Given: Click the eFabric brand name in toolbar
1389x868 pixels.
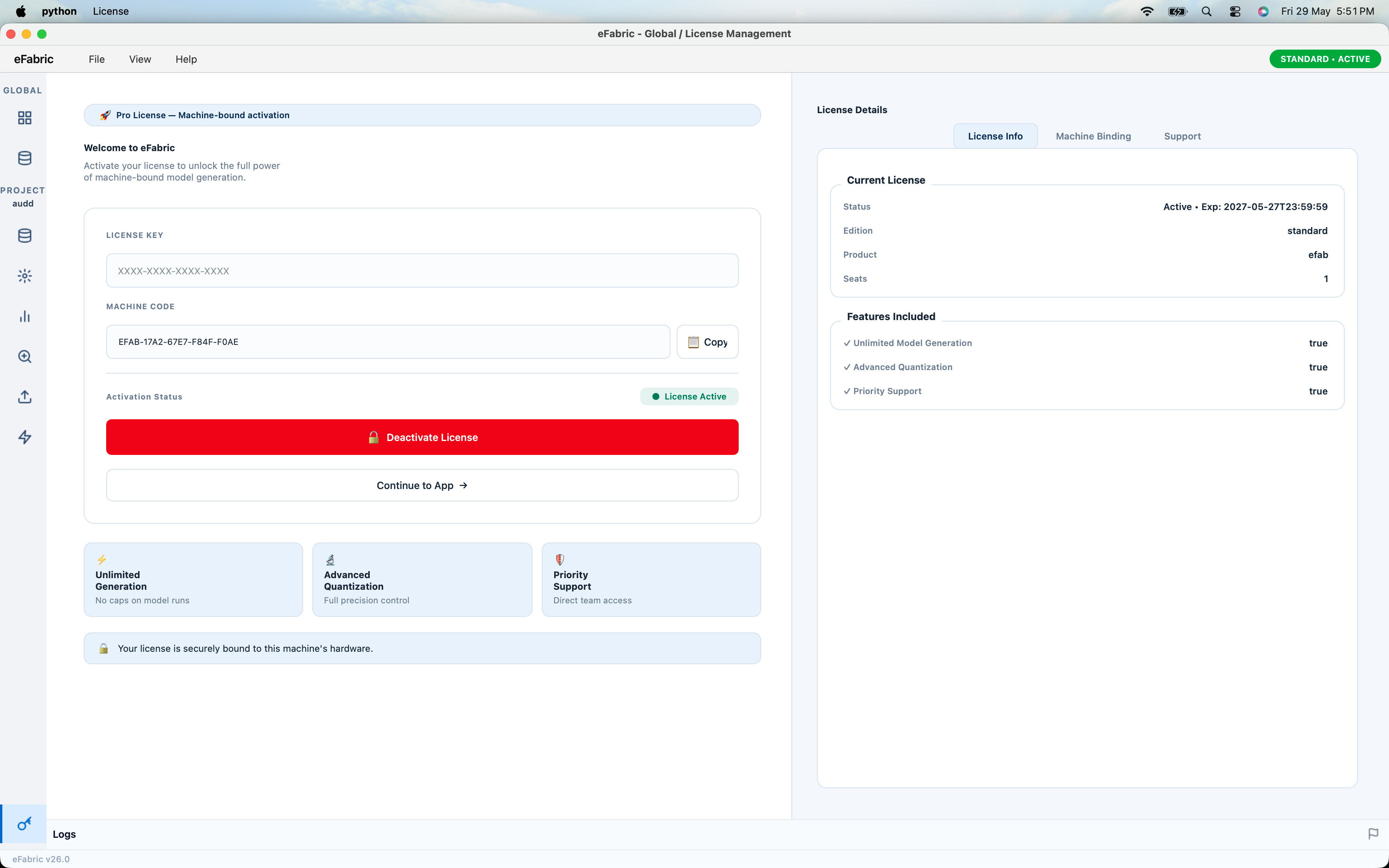Looking at the screenshot, I should tap(34, 59).
